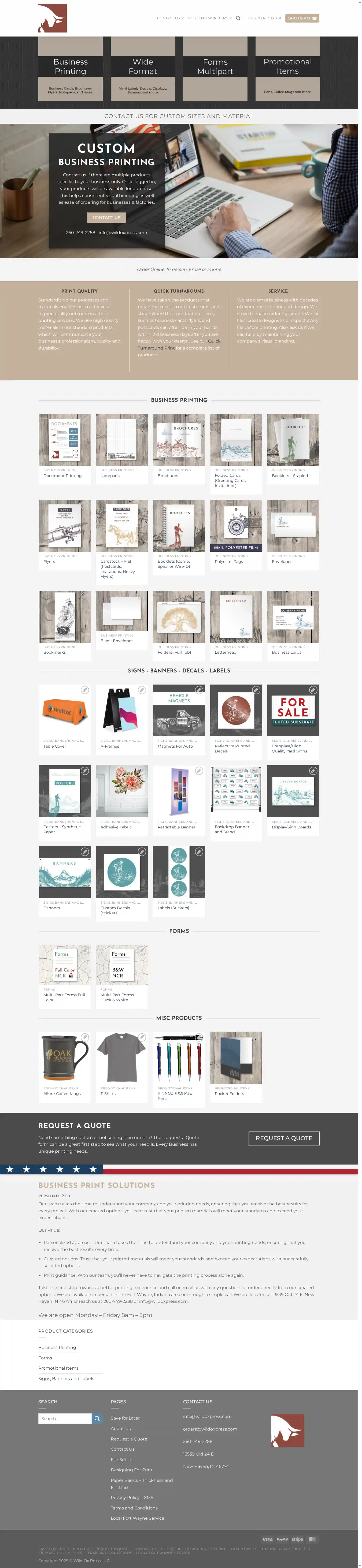Screen dimensions: 362x1568
Task: Open the Business Printing category tile
Action: tap(71, 69)
